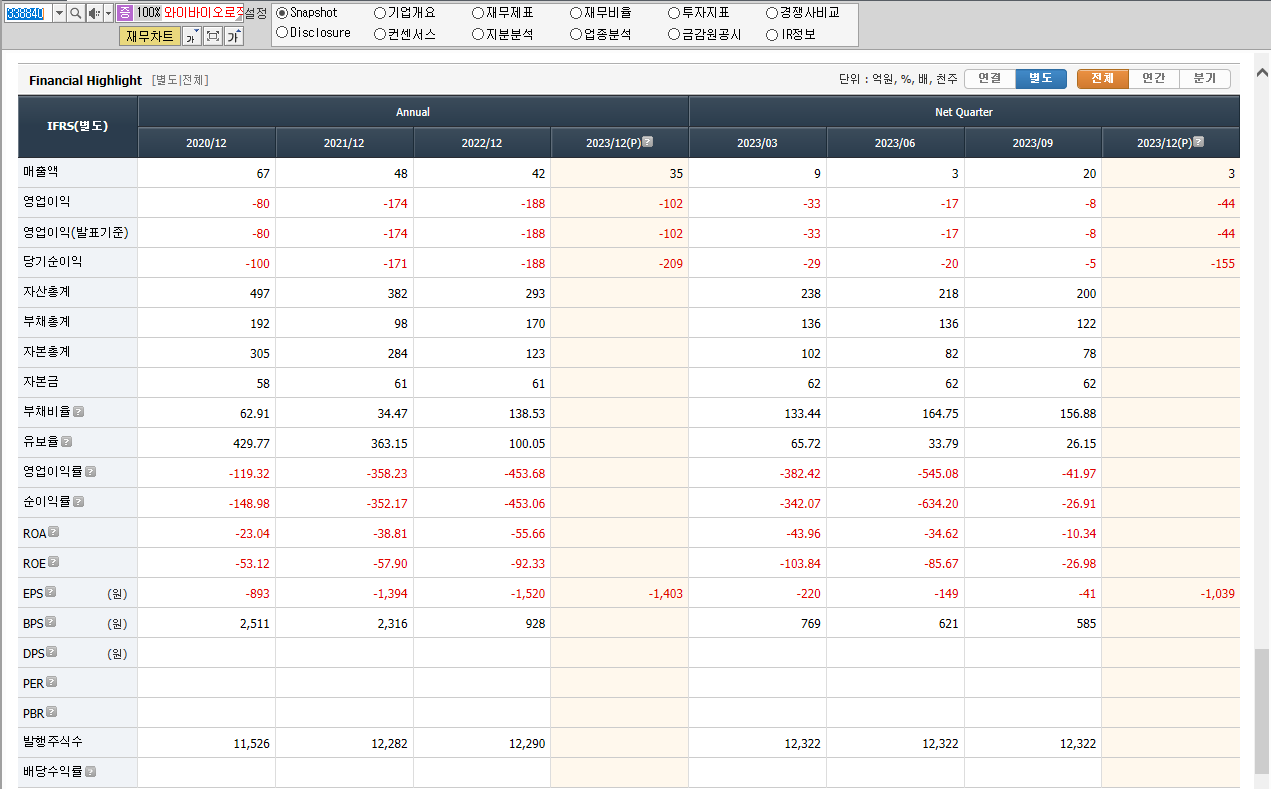Screen dimensions: 1271x789
Task: Click the 부채비율 help icon
Action: (78, 412)
